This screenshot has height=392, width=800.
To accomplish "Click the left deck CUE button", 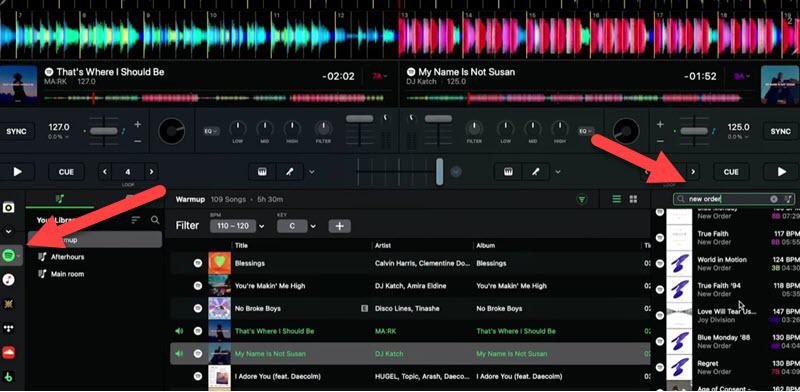I will 66,172.
